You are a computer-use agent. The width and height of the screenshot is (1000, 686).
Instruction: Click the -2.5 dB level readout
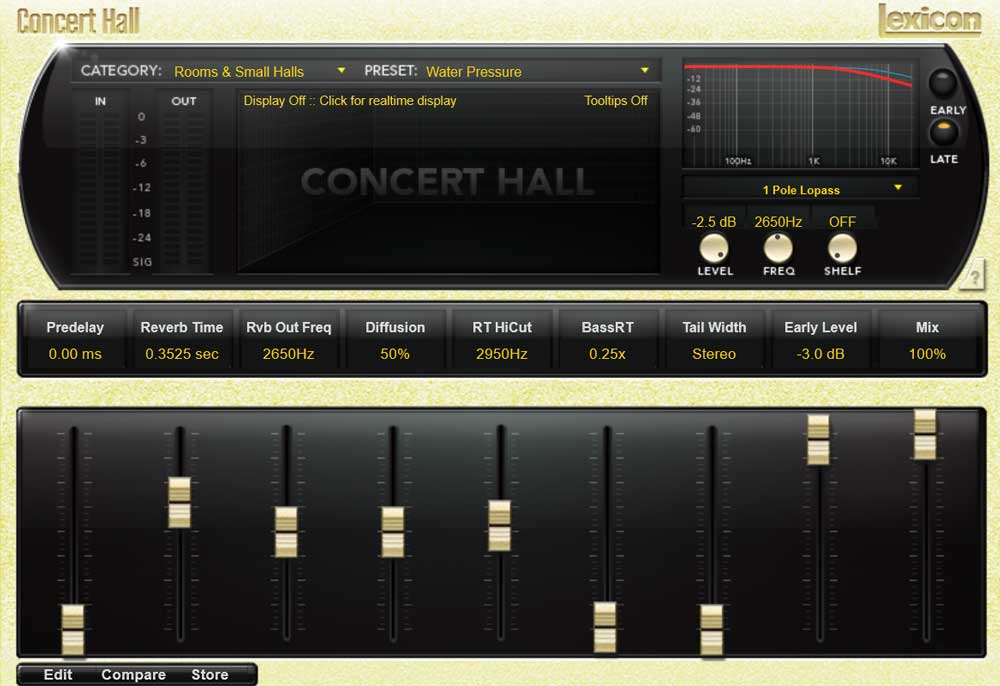[714, 222]
